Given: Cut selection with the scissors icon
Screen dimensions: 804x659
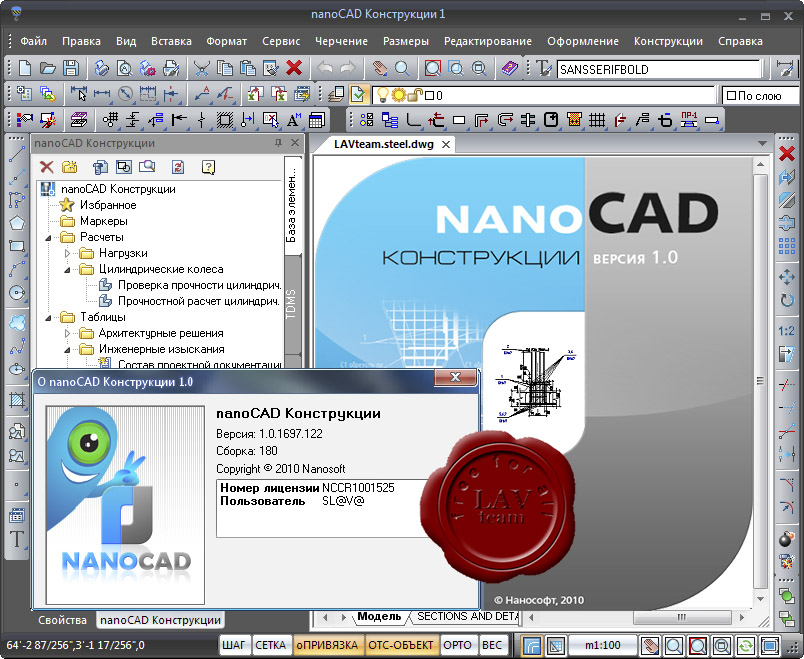Looking at the screenshot, I should 202,68.
